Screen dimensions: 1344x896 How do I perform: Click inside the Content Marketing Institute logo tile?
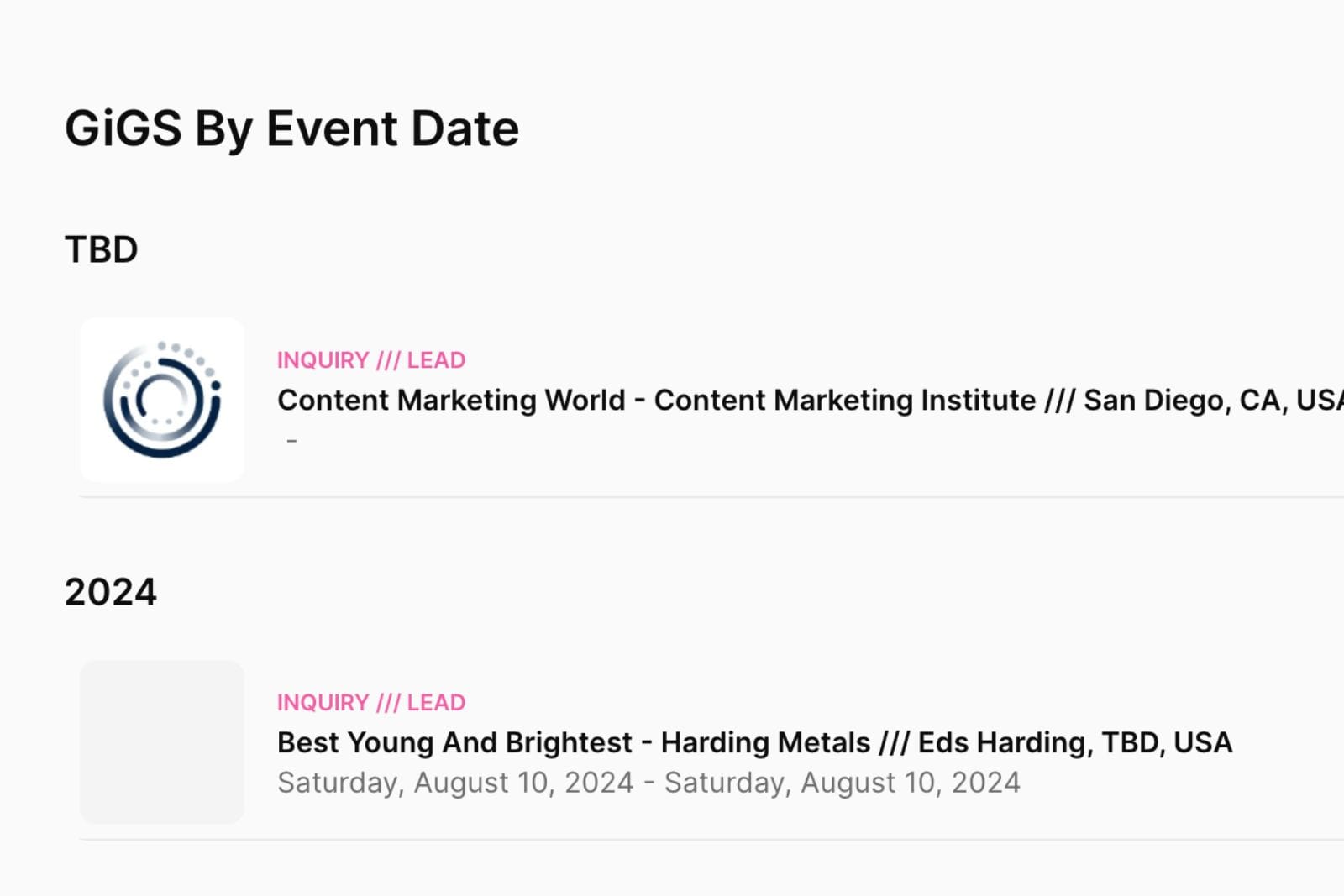click(x=161, y=398)
